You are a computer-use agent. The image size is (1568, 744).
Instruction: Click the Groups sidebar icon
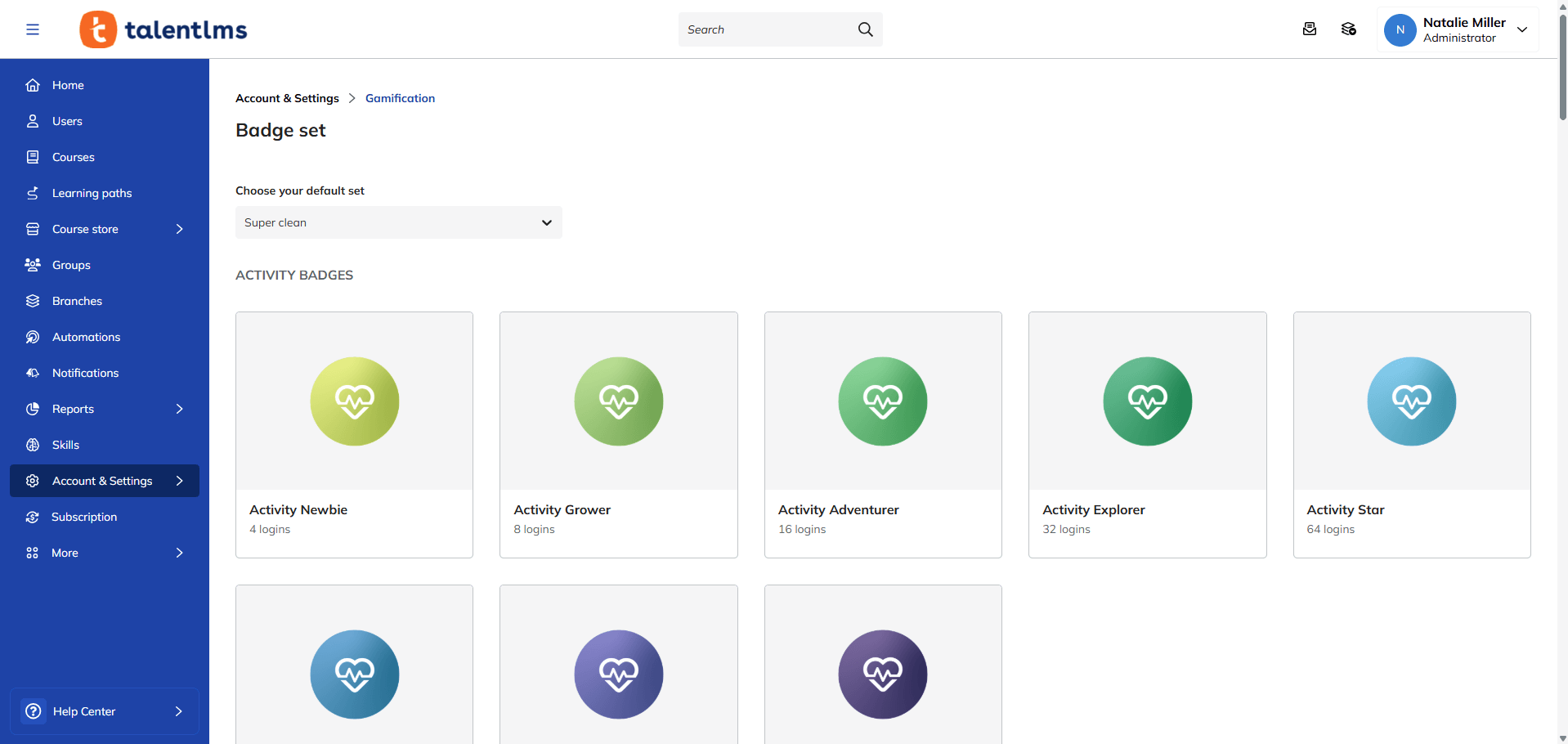tap(33, 265)
